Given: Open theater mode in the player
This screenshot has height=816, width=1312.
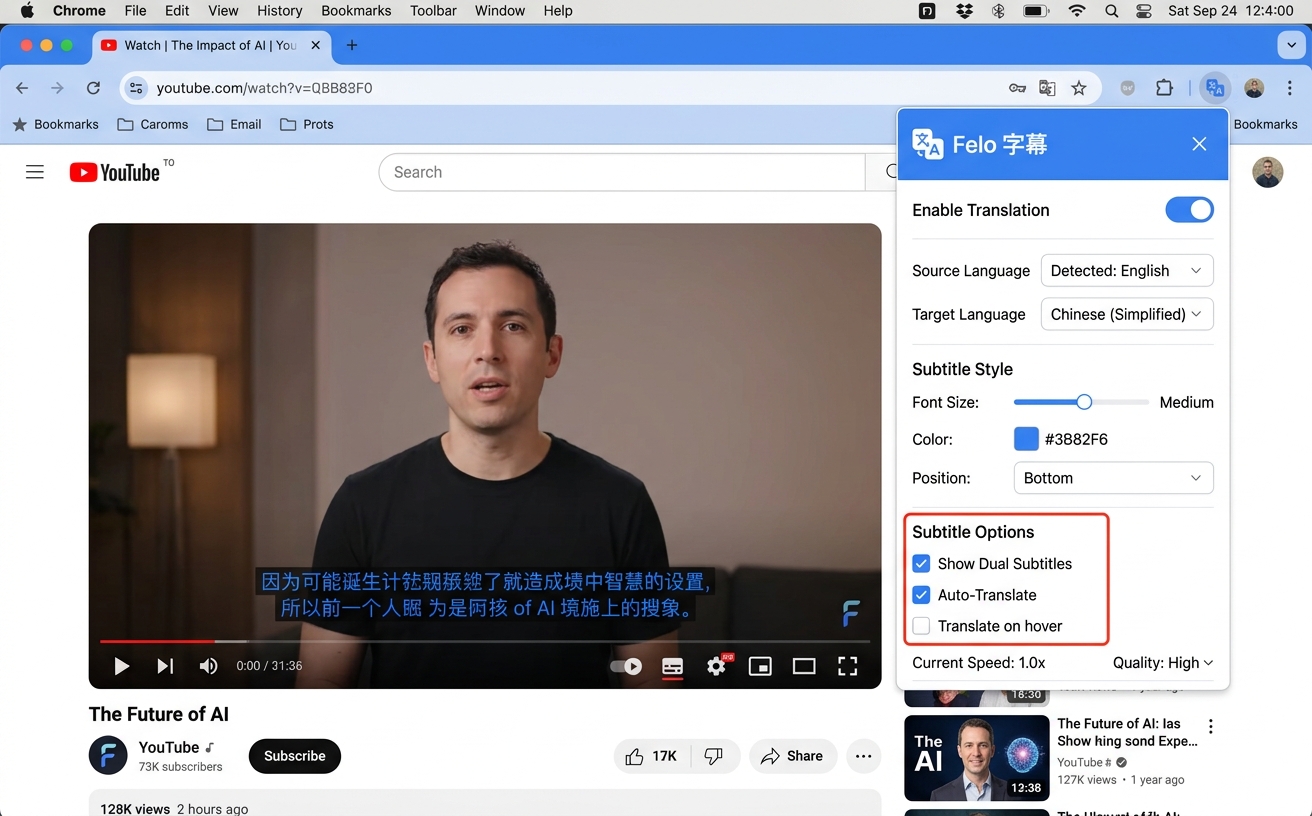Looking at the screenshot, I should pyautogui.click(x=804, y=666).
